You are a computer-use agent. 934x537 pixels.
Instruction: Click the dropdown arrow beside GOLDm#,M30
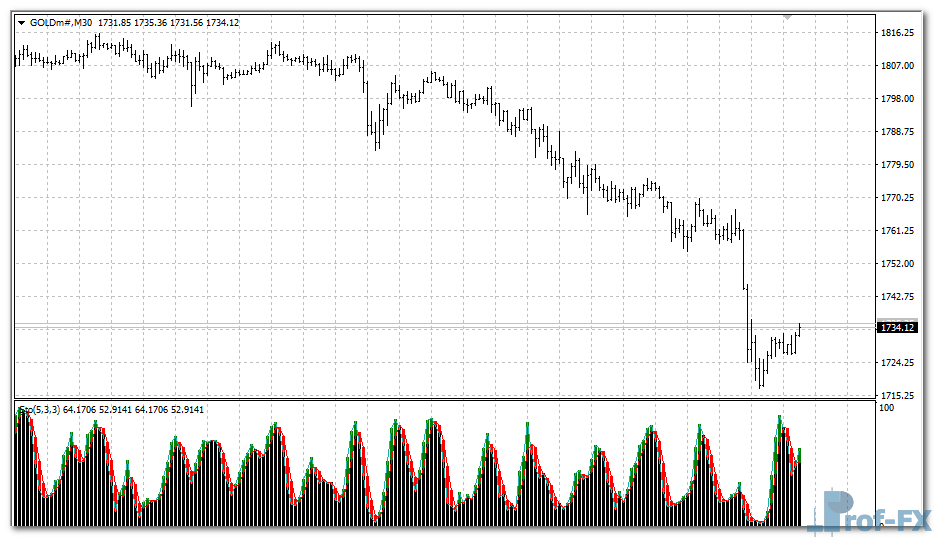tap(21, 22)
